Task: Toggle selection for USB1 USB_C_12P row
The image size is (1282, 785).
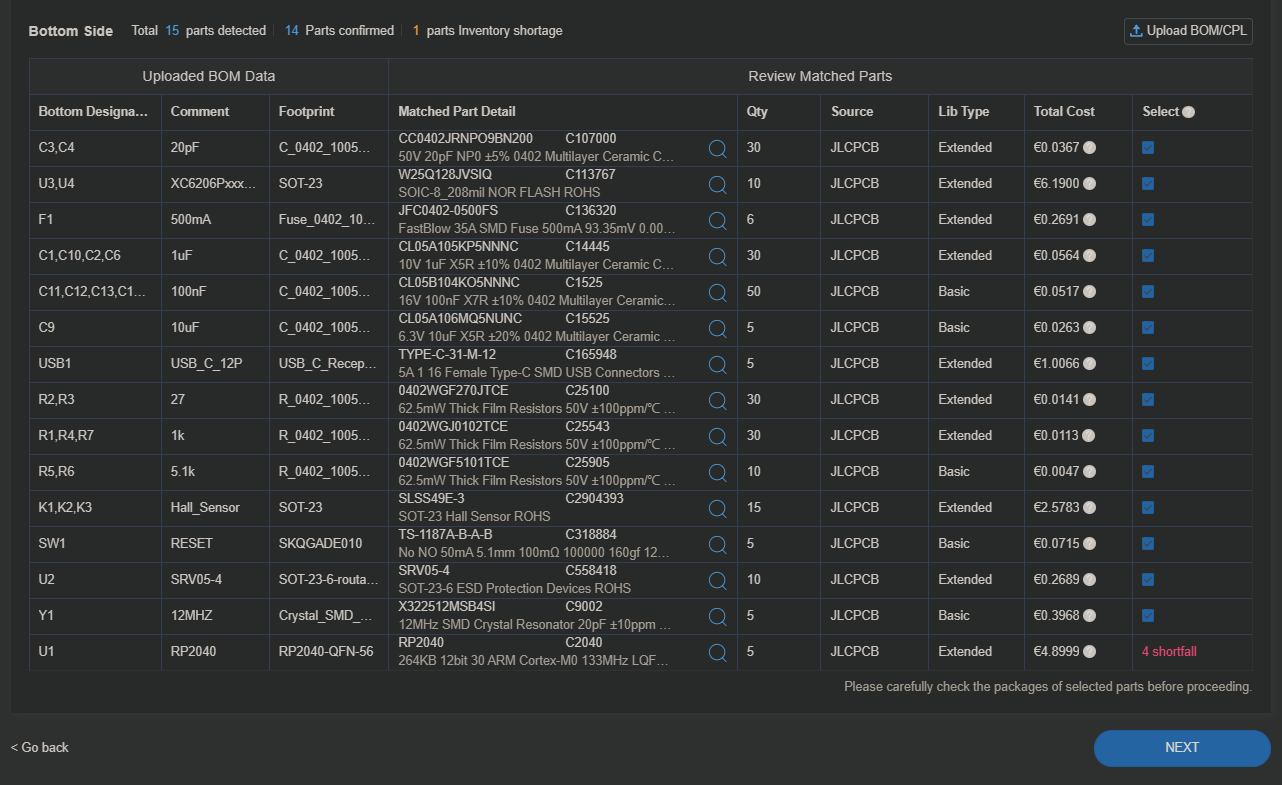Action: tap(1148, 364)
